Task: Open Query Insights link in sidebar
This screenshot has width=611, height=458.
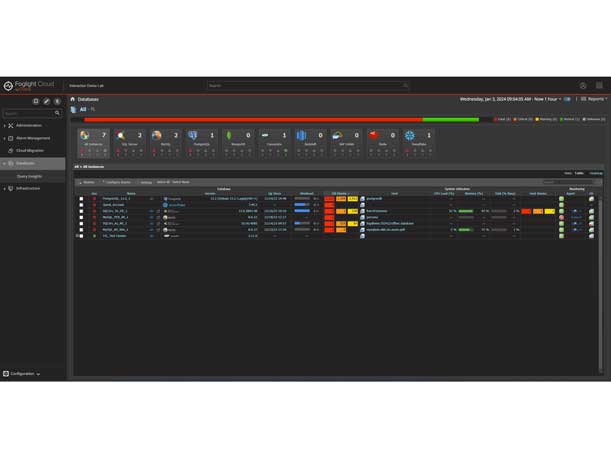Action: 29,175
